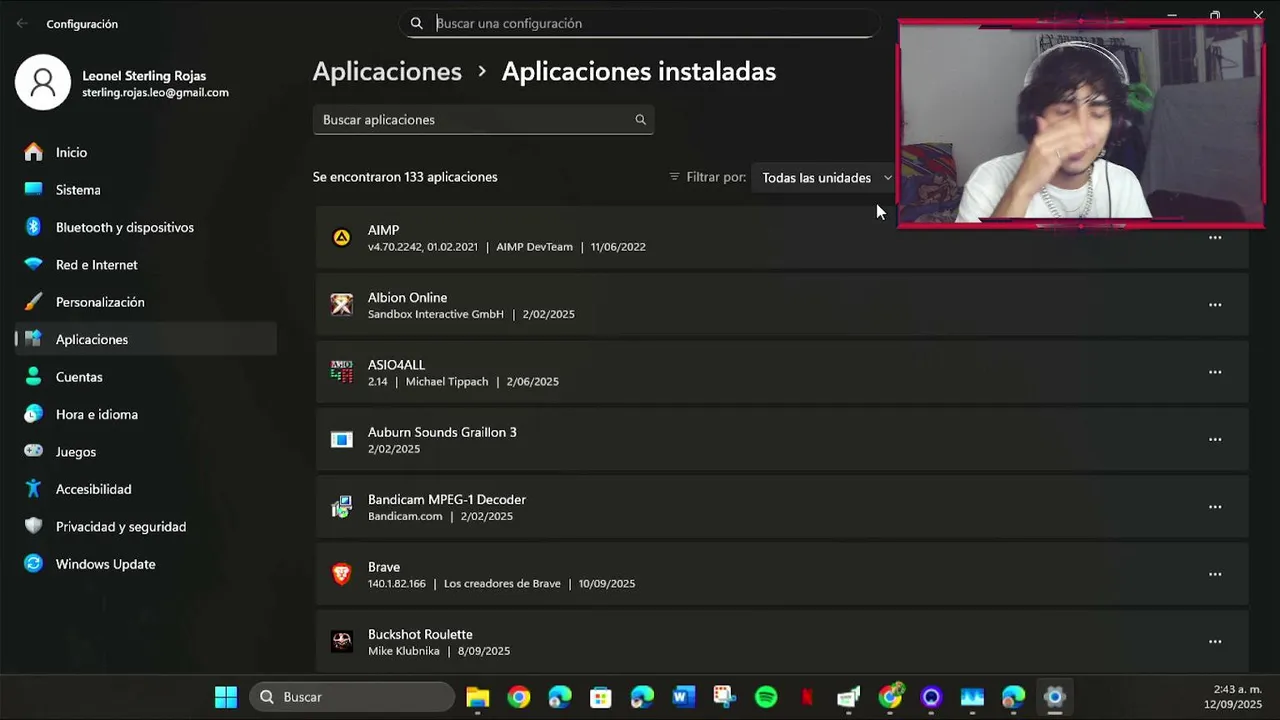The width and height of the screenshot is (1280, 720).
Task: Open the more options for Albion Online
Action: pos(1215,305)
